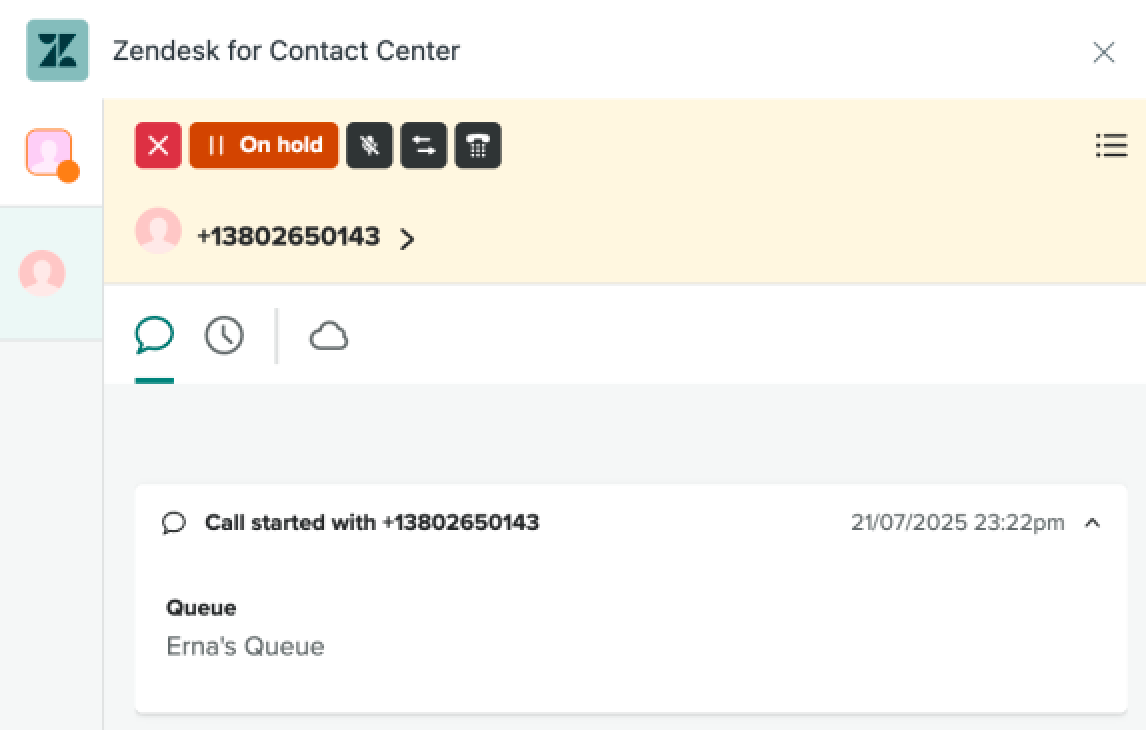Viewport: 1146px width, 730px height.
Task: Click the phone number +13802650143
Action: (288, 237)
